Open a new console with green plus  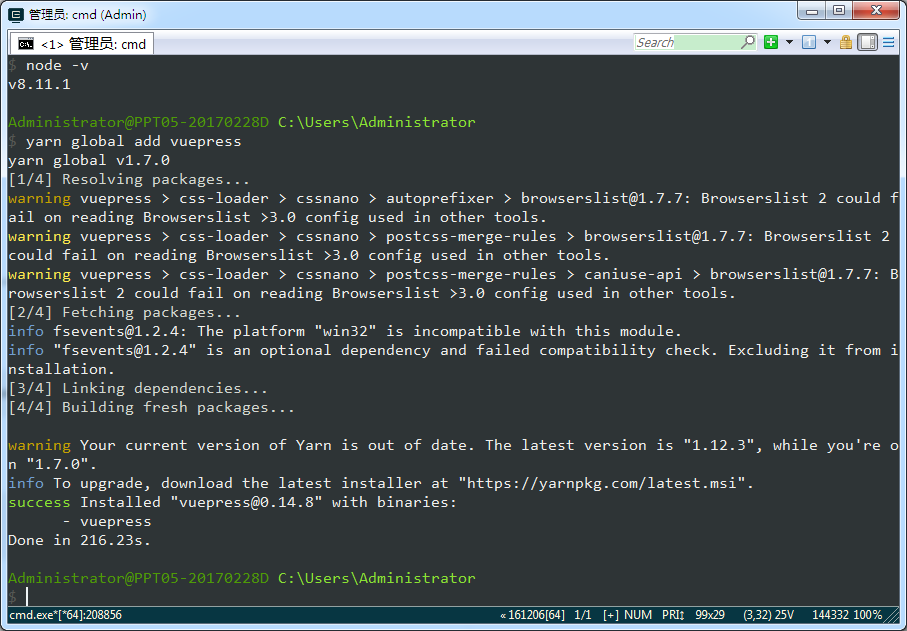click(771, 42)
